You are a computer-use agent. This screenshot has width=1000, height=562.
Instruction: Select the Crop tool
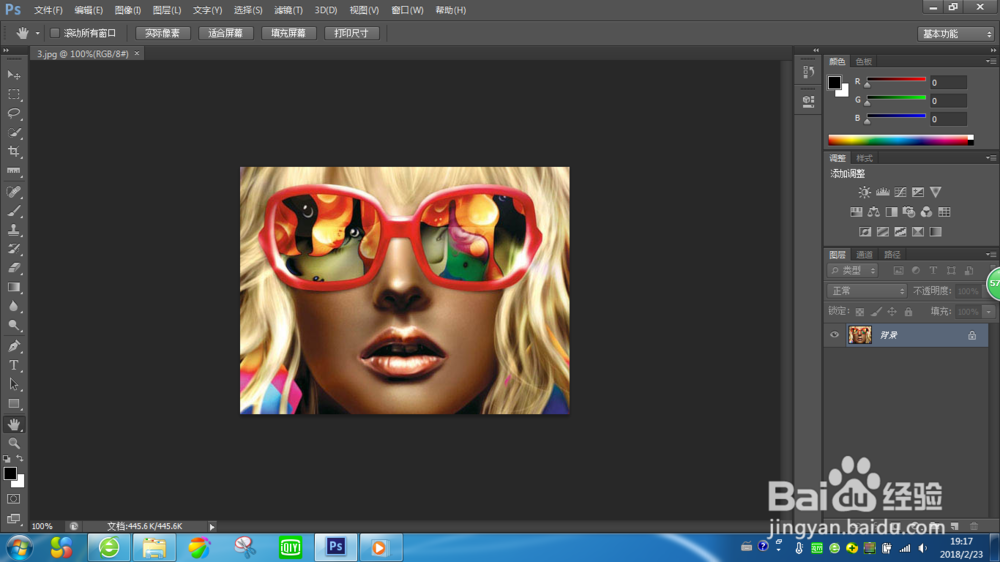pos(13,152)
